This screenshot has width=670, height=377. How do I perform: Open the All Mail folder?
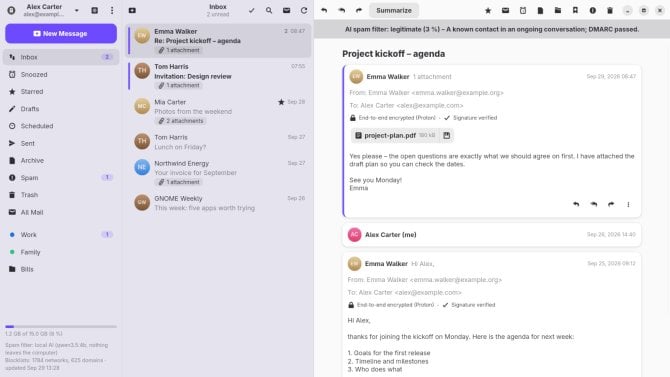coord(61,212)
